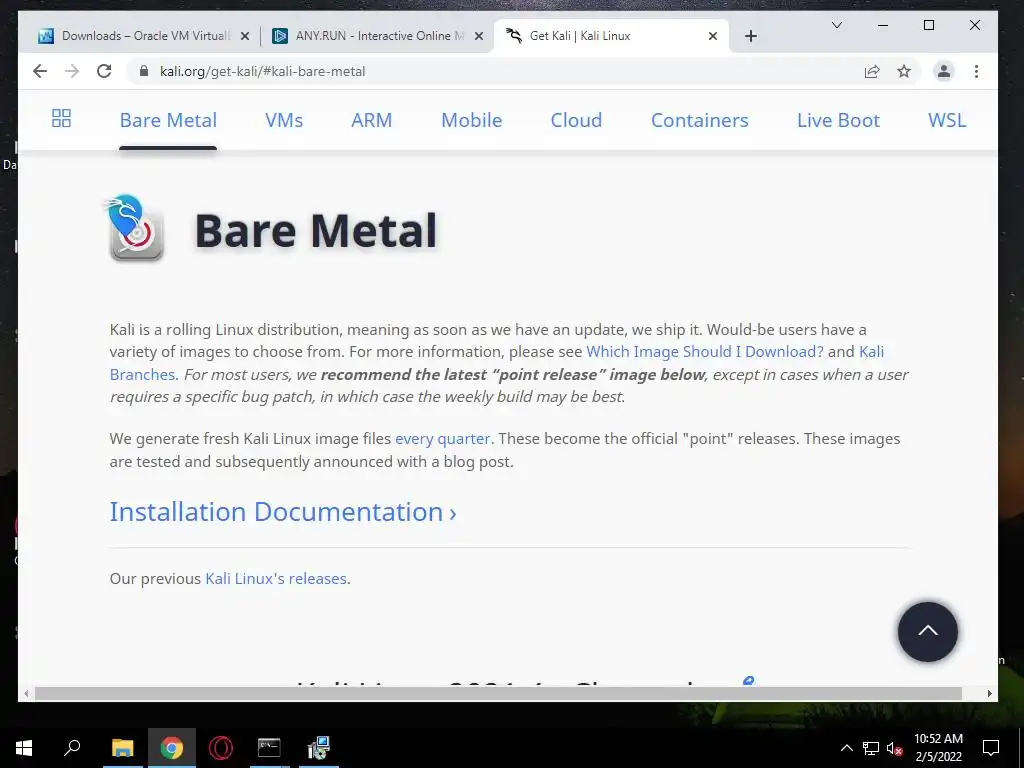
Task: Open the Windows Start menu
Action: (24, 748)
